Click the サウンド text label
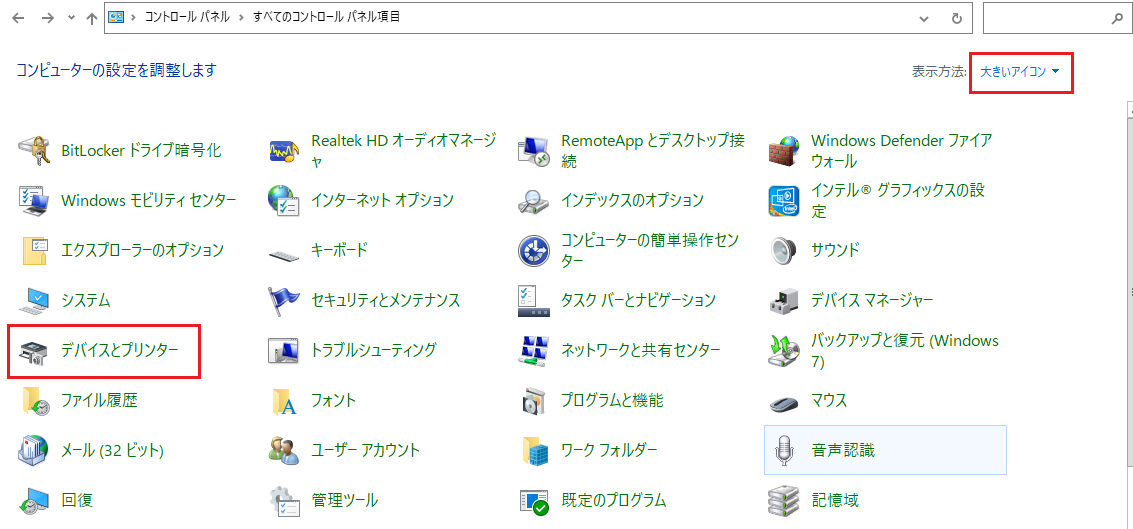 pyautogui.click(x=835, y=250)
